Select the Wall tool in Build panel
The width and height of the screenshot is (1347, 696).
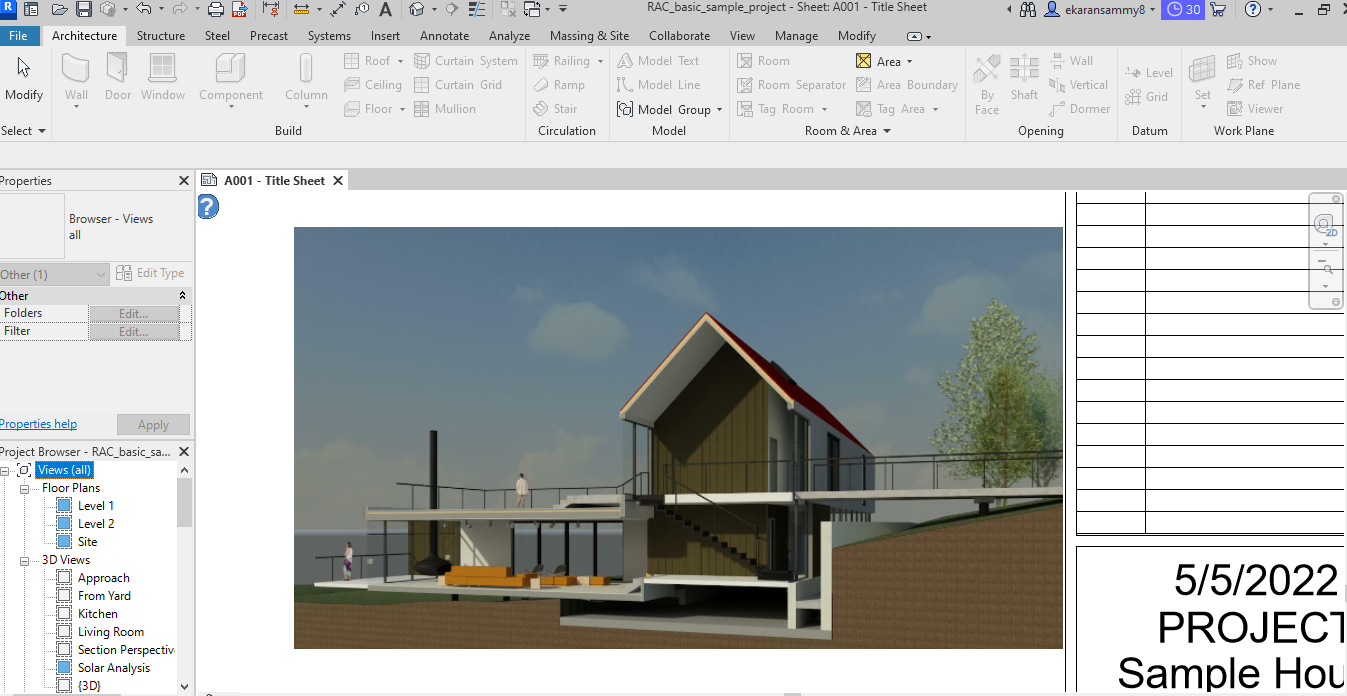pos(76,78)
